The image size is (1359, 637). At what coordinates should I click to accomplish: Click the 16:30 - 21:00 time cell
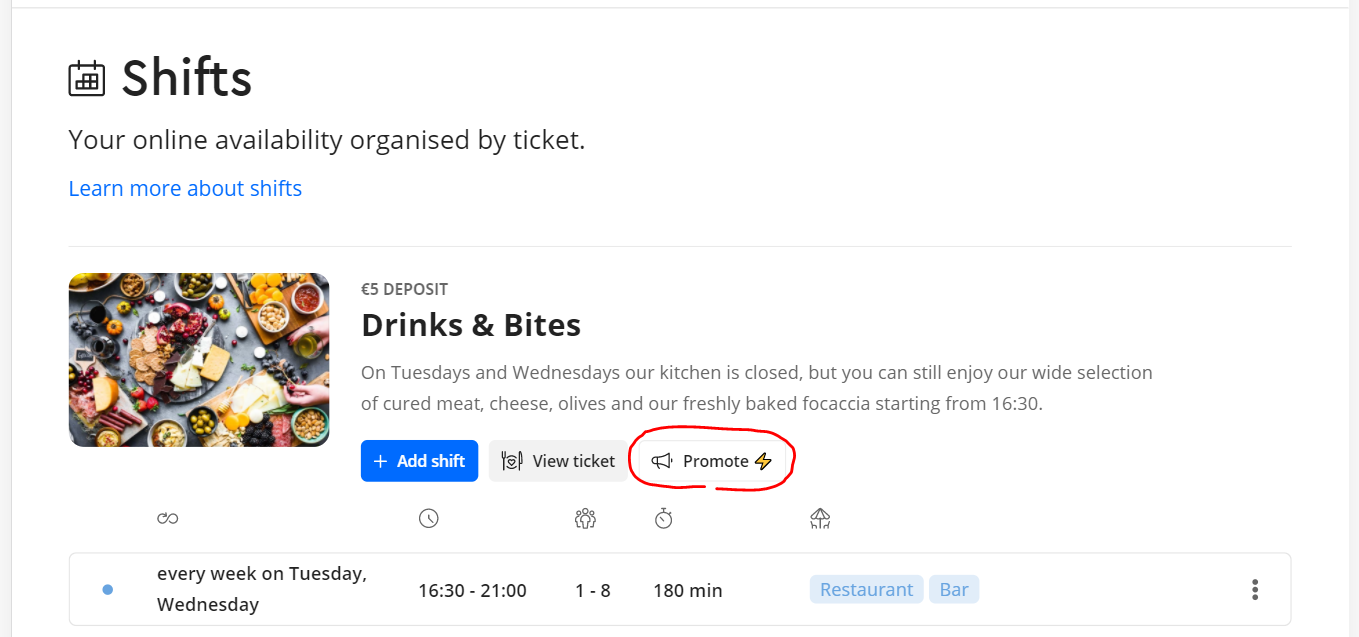(x=472, y=590)
